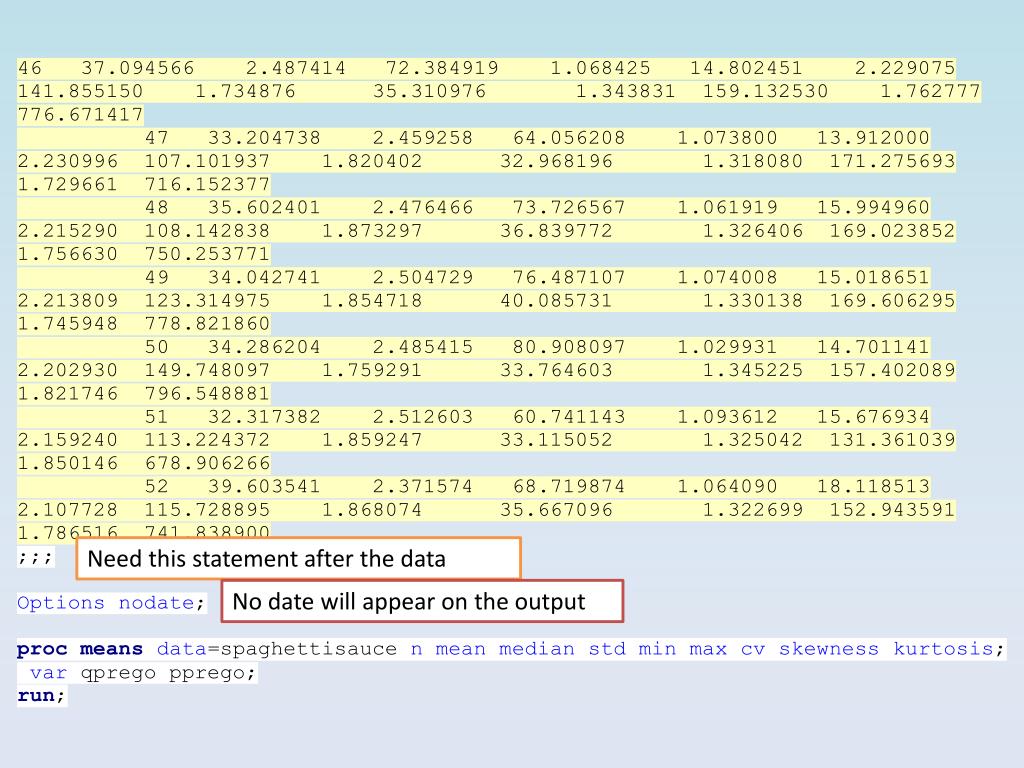The width and height of the screenshot is (1024, 768).
Task: Click the 'cv' statistic keyword
Action: (753, 649)
